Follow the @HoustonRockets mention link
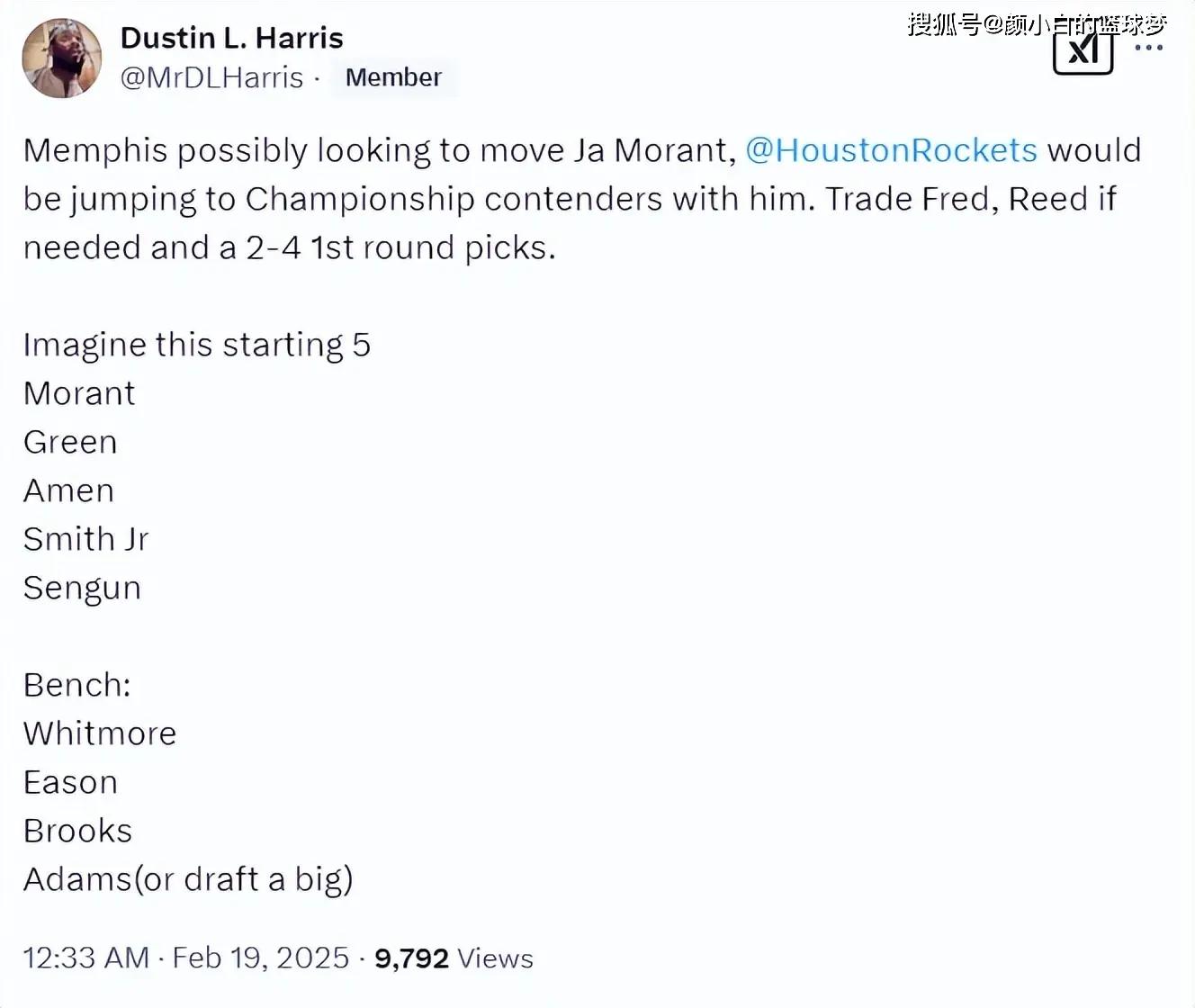 (x=891, y=149)
